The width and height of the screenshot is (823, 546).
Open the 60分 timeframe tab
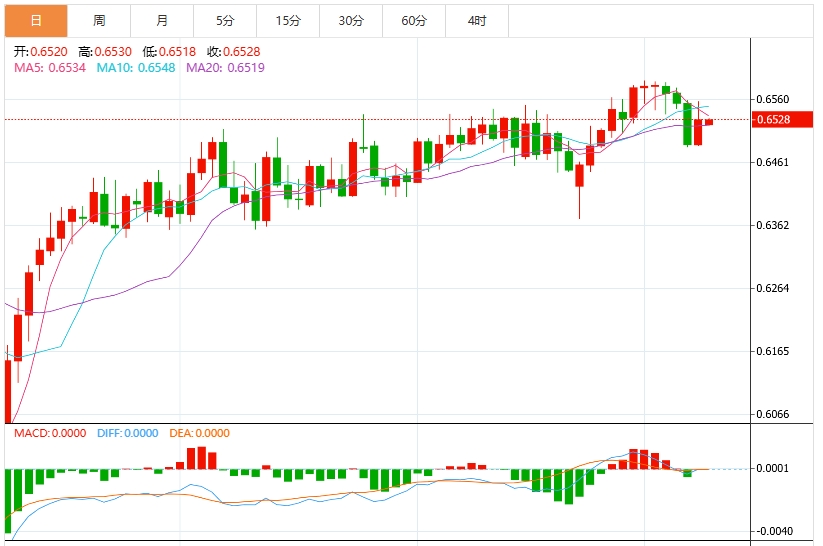[414, 21]
